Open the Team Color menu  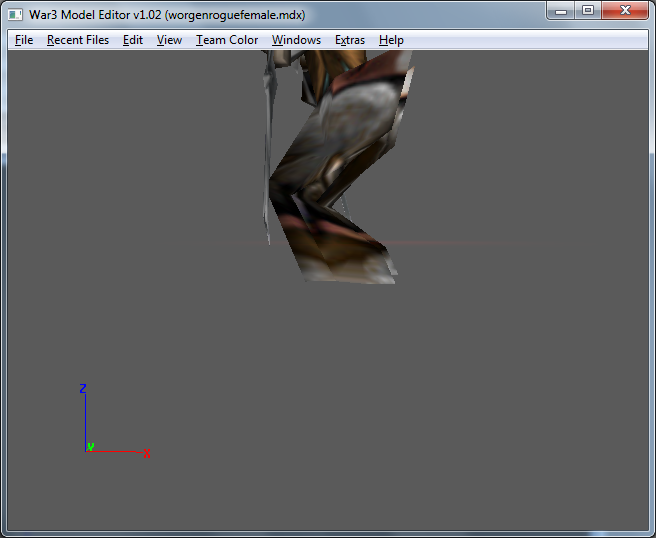(227, 40)
